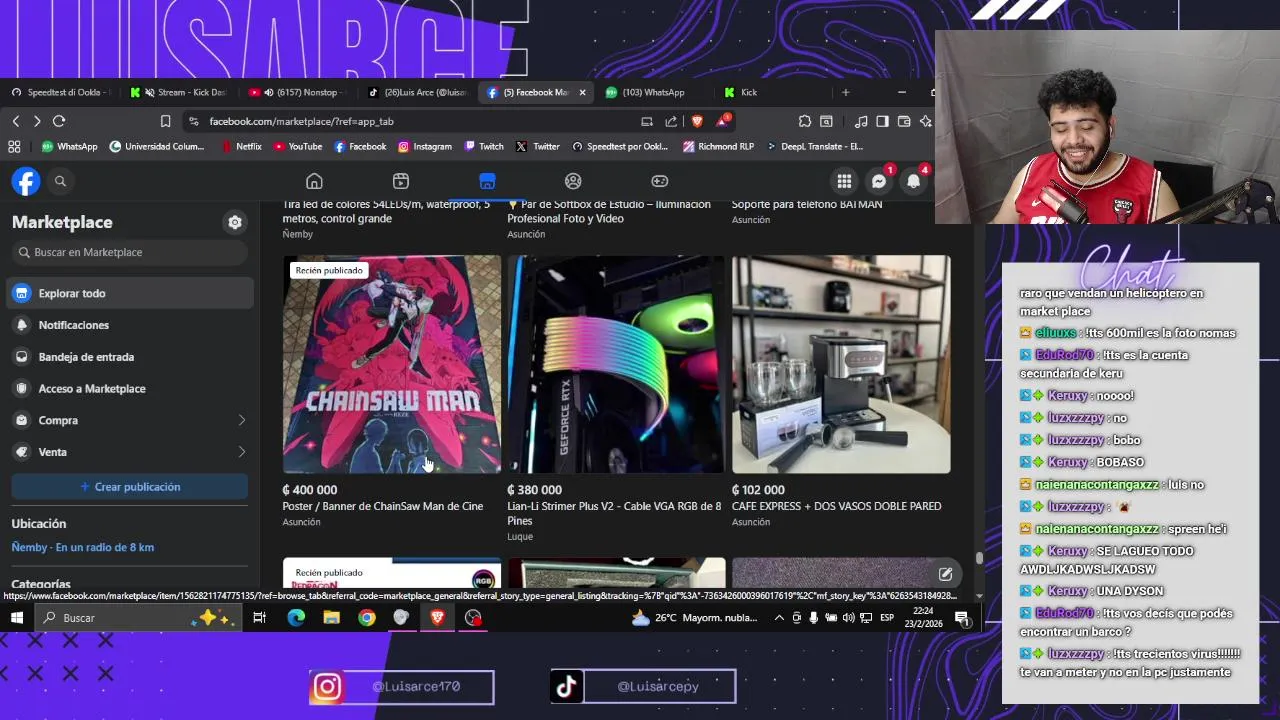Click the Brave Rewards triangle icon
1280x720 pixels.
pyautogui.click(x=722, y=121)
